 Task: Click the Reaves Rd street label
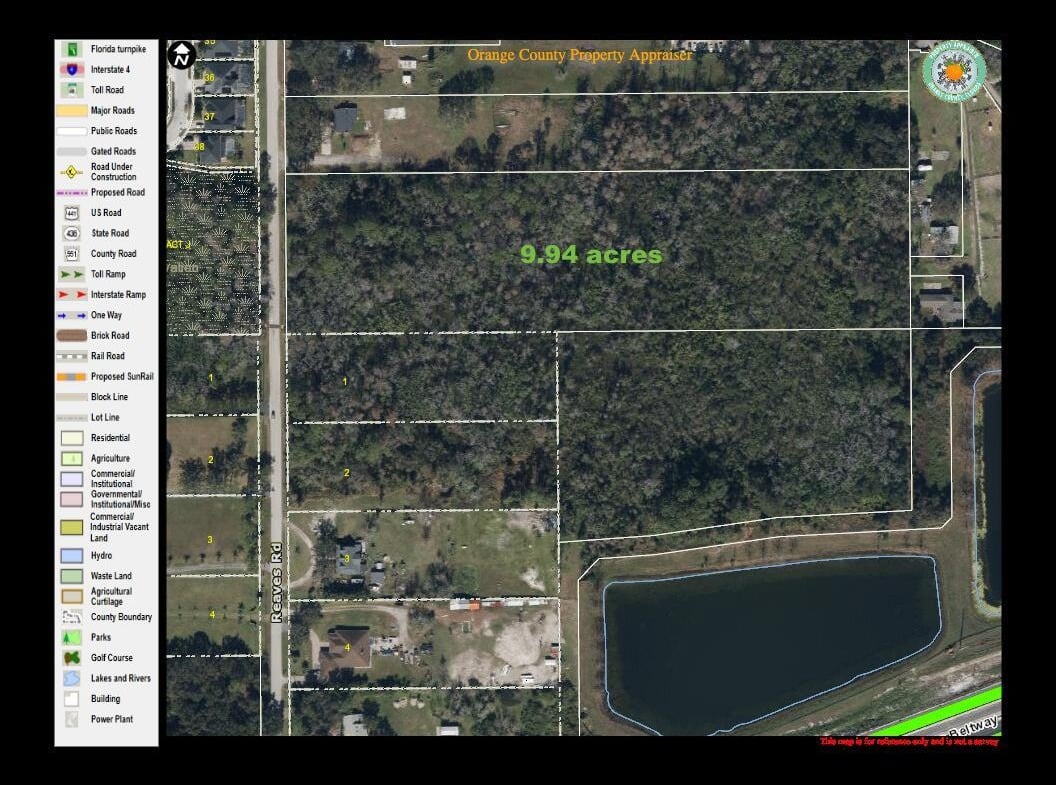(276, 582)
